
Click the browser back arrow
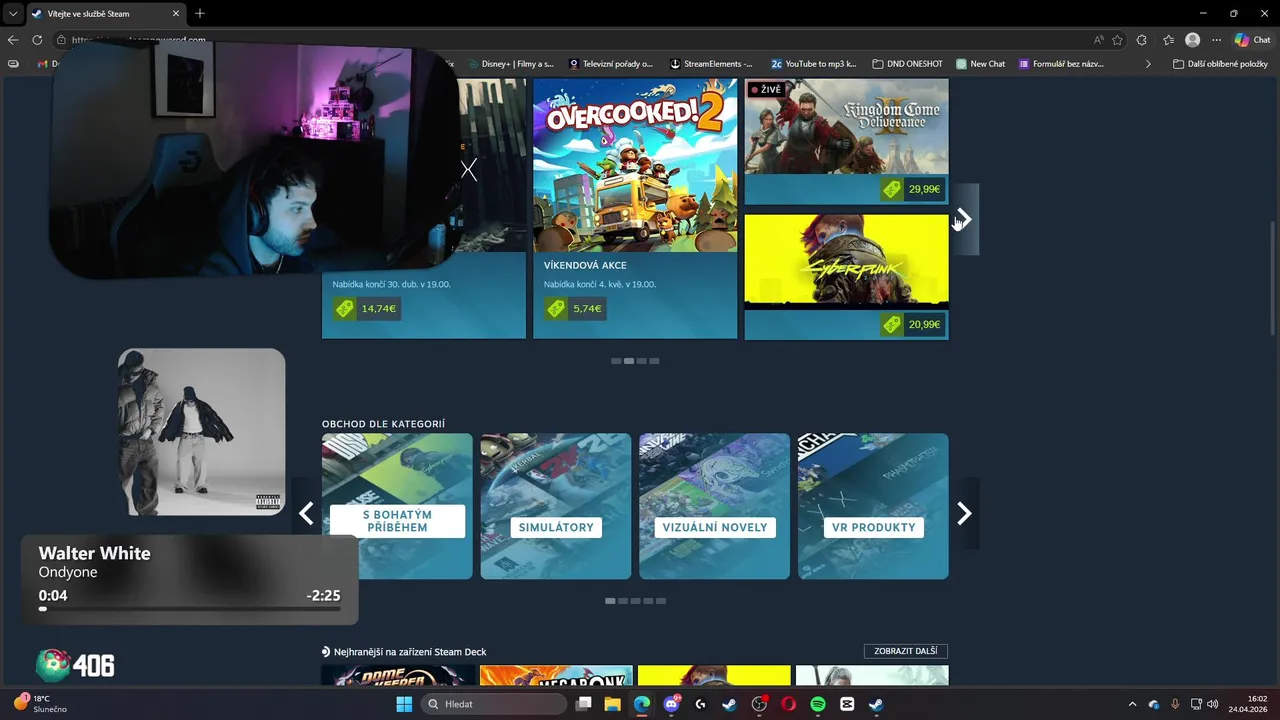[13, 40]
